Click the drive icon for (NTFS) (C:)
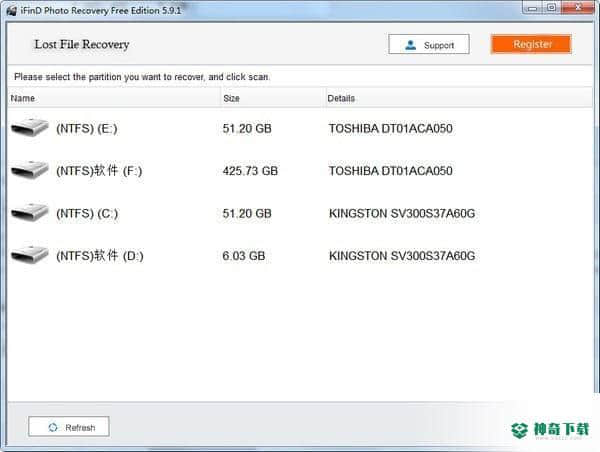 coord(30,212)
